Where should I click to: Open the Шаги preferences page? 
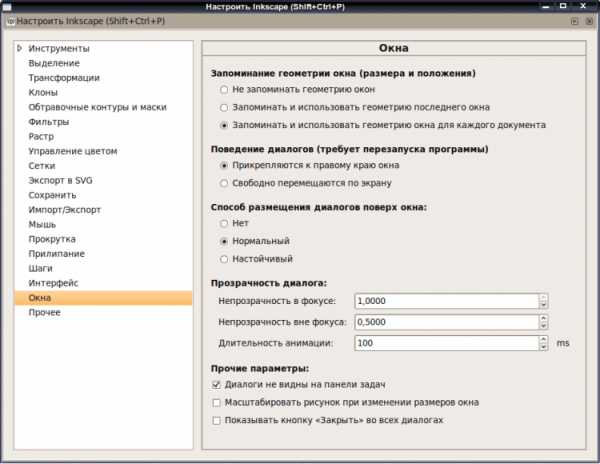[40, 269]
